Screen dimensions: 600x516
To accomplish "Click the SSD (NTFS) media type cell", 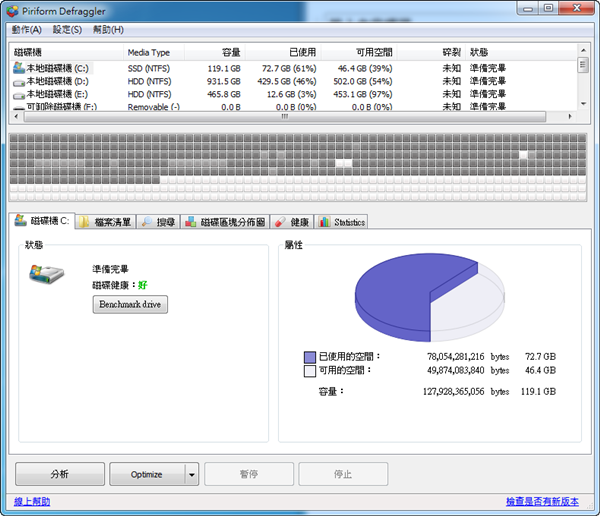I will pos(149,69).
